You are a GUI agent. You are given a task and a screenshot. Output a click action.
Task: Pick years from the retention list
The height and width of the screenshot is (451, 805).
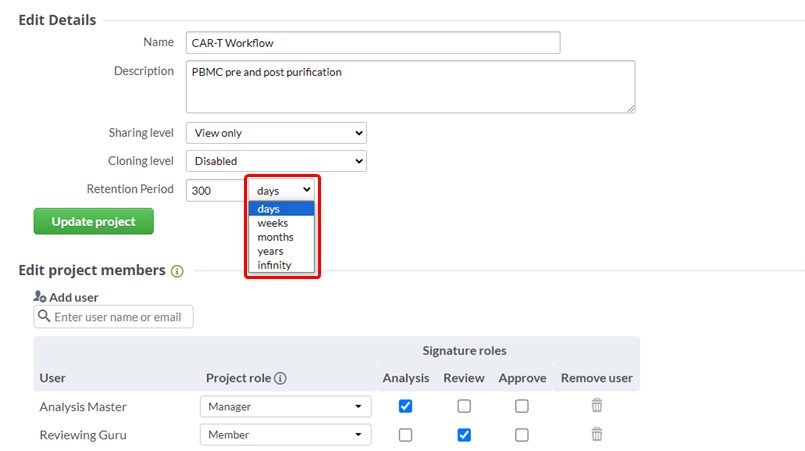tap(281, 251)
